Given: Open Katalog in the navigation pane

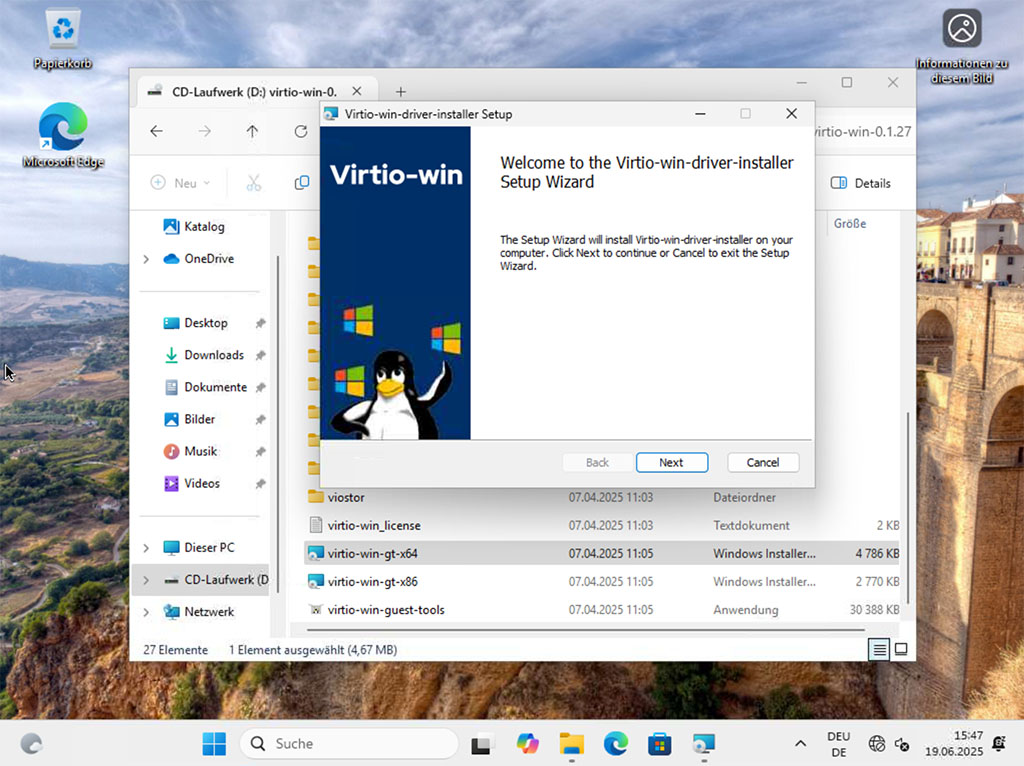Looking at the screenshot, I should (204, 227).
